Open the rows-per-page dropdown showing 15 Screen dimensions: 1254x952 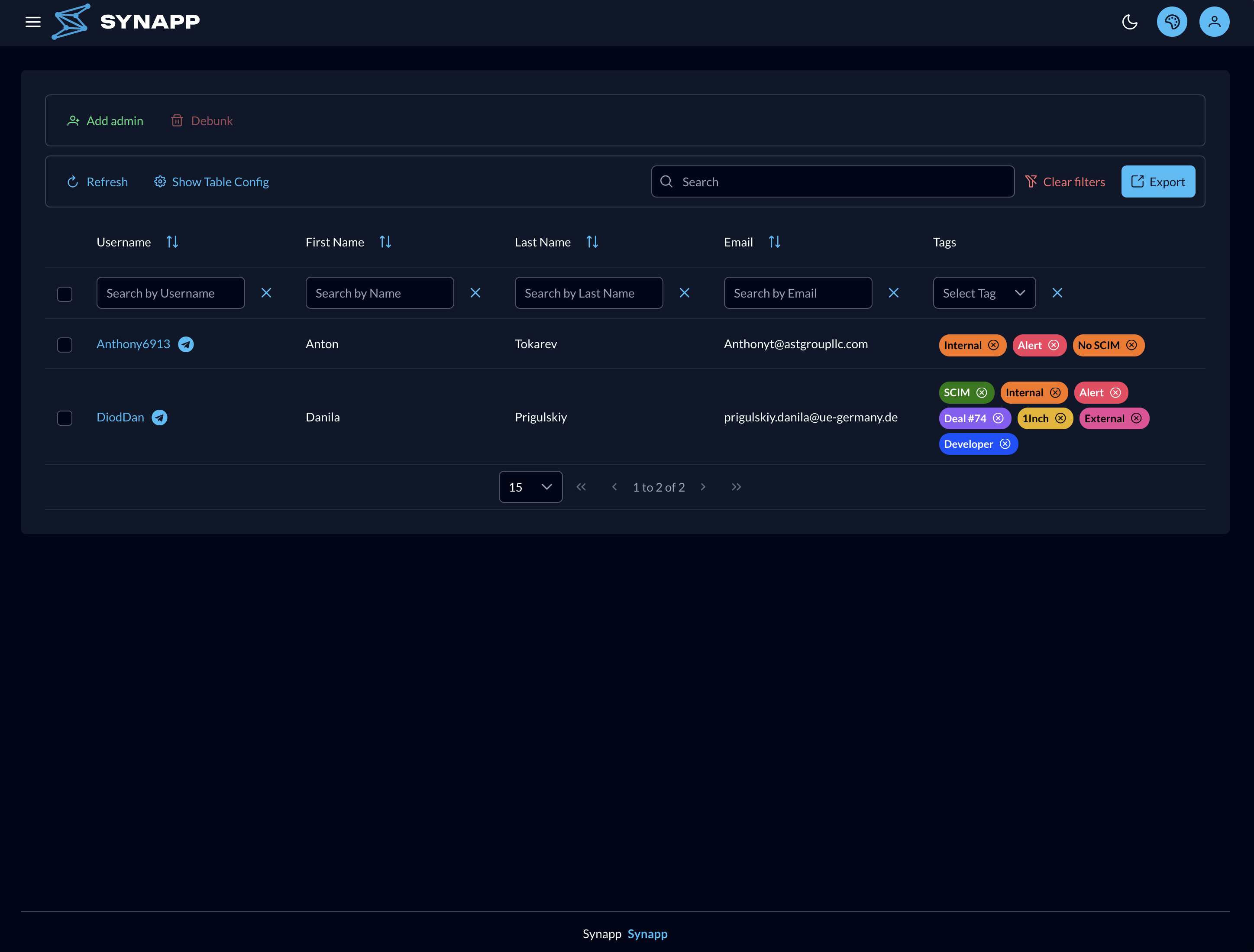tap(530, 486)
